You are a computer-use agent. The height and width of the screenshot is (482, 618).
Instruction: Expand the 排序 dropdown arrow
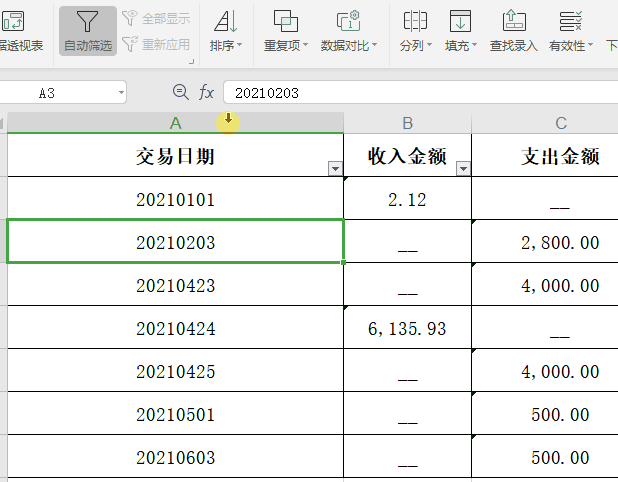(x=239, y=45)
